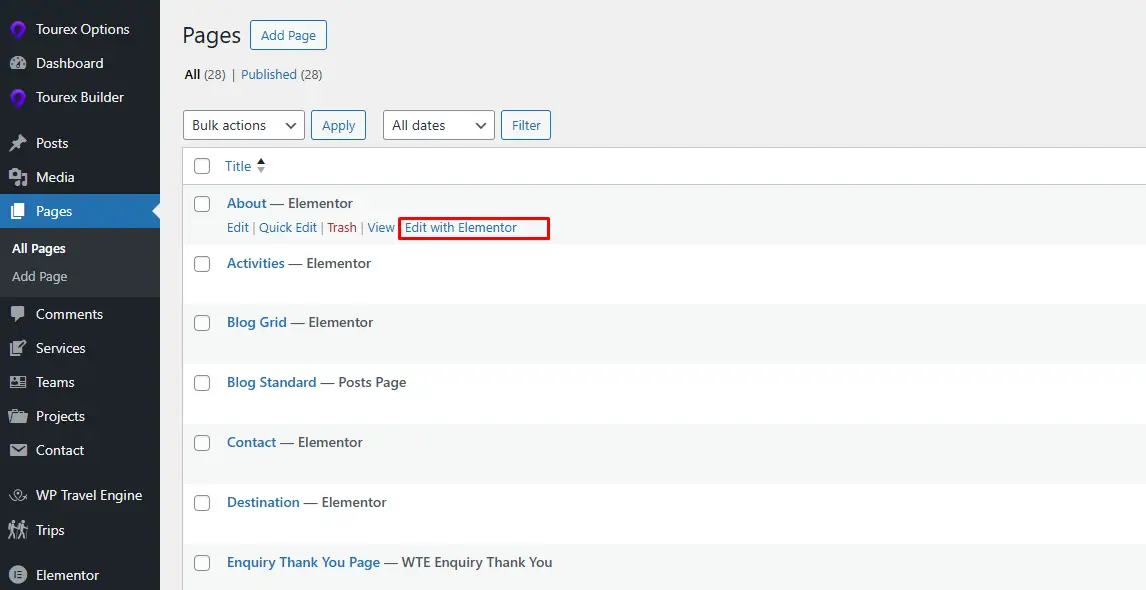Go to the Dashboard menu item
The height and width of the screenshot is (590, 1146).
coord(80,64)
